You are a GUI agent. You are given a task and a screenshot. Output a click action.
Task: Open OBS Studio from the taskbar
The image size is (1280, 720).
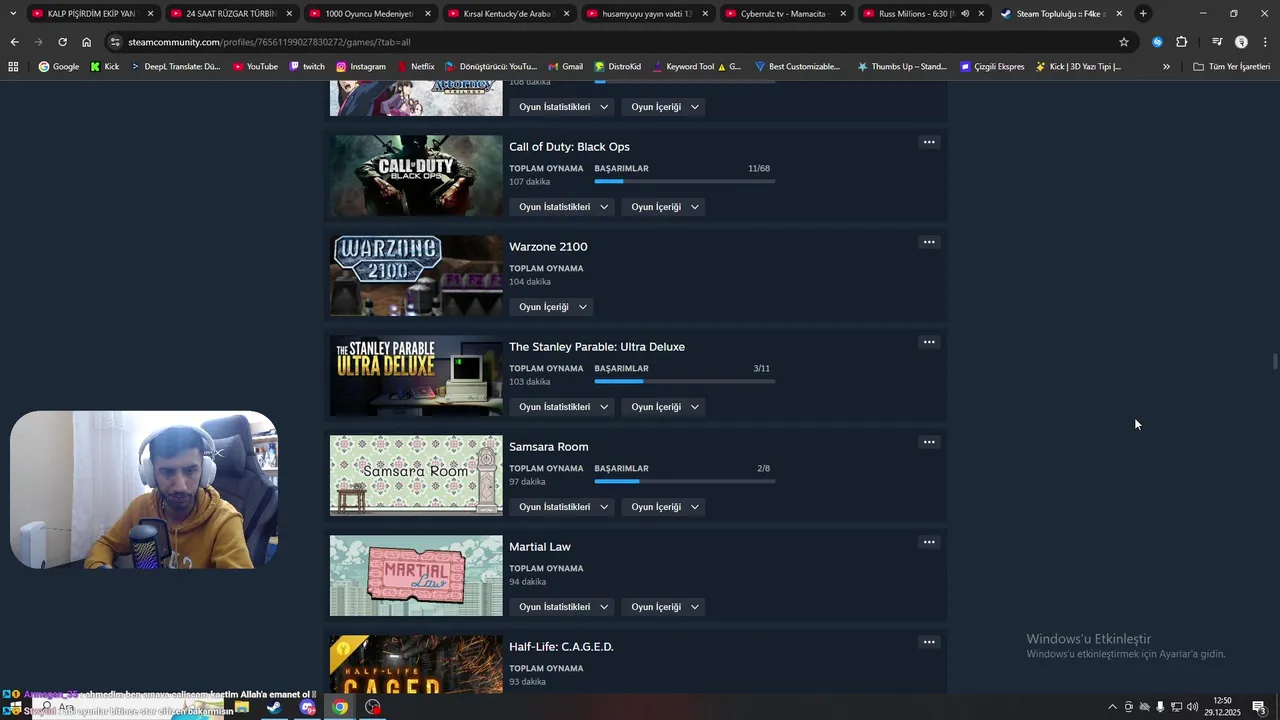(373, 707)
